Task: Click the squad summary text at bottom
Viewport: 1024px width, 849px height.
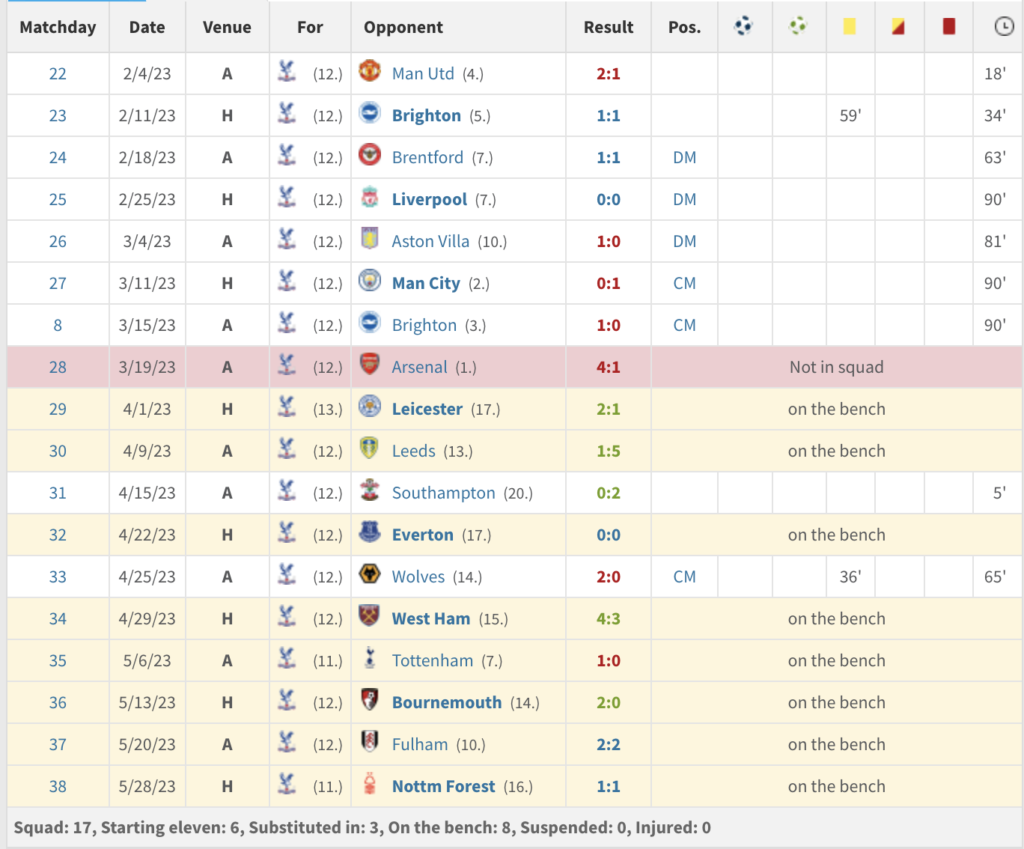Action: [x=362, y=827]
